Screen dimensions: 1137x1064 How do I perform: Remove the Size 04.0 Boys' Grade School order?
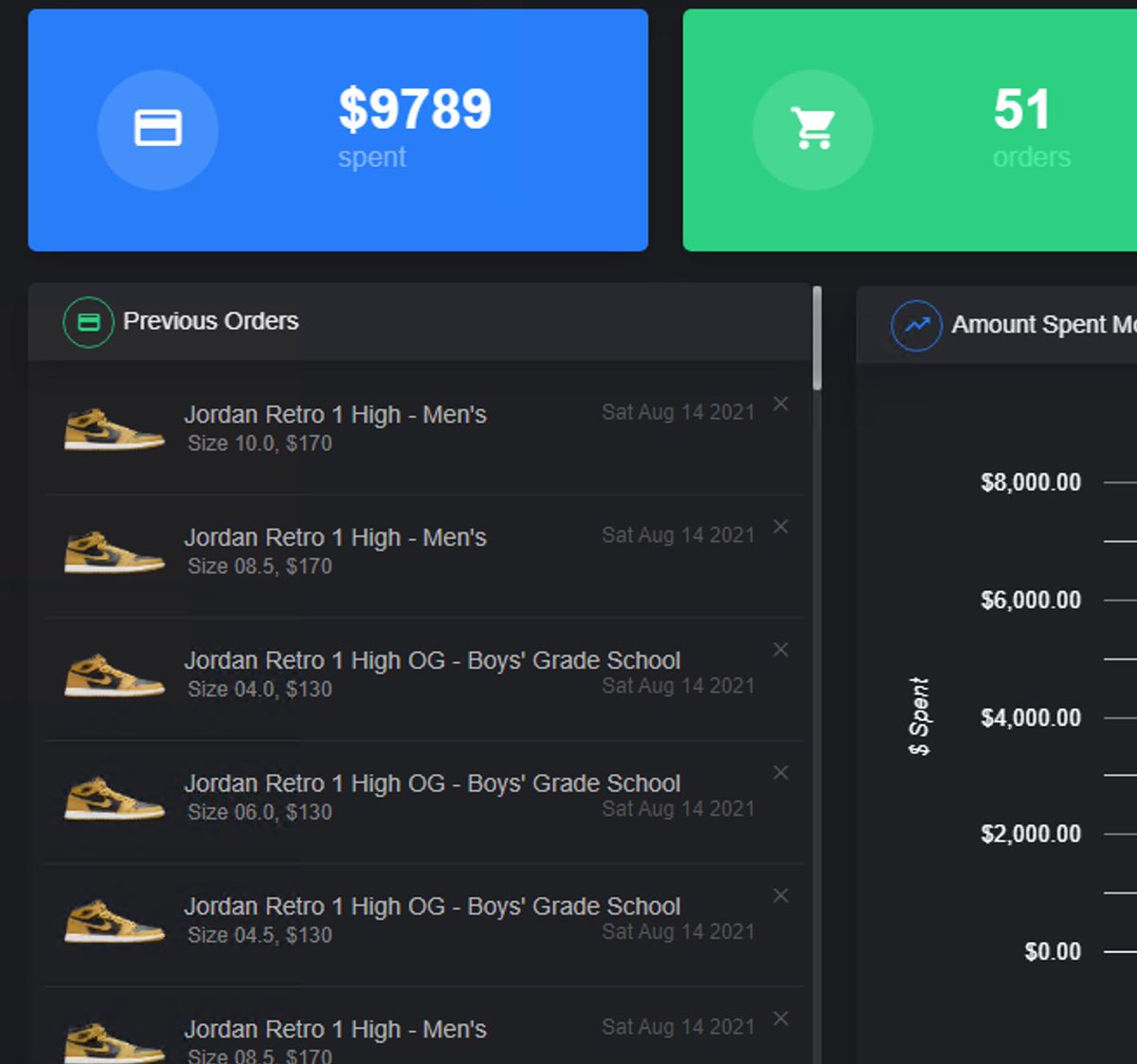[781, 650]
